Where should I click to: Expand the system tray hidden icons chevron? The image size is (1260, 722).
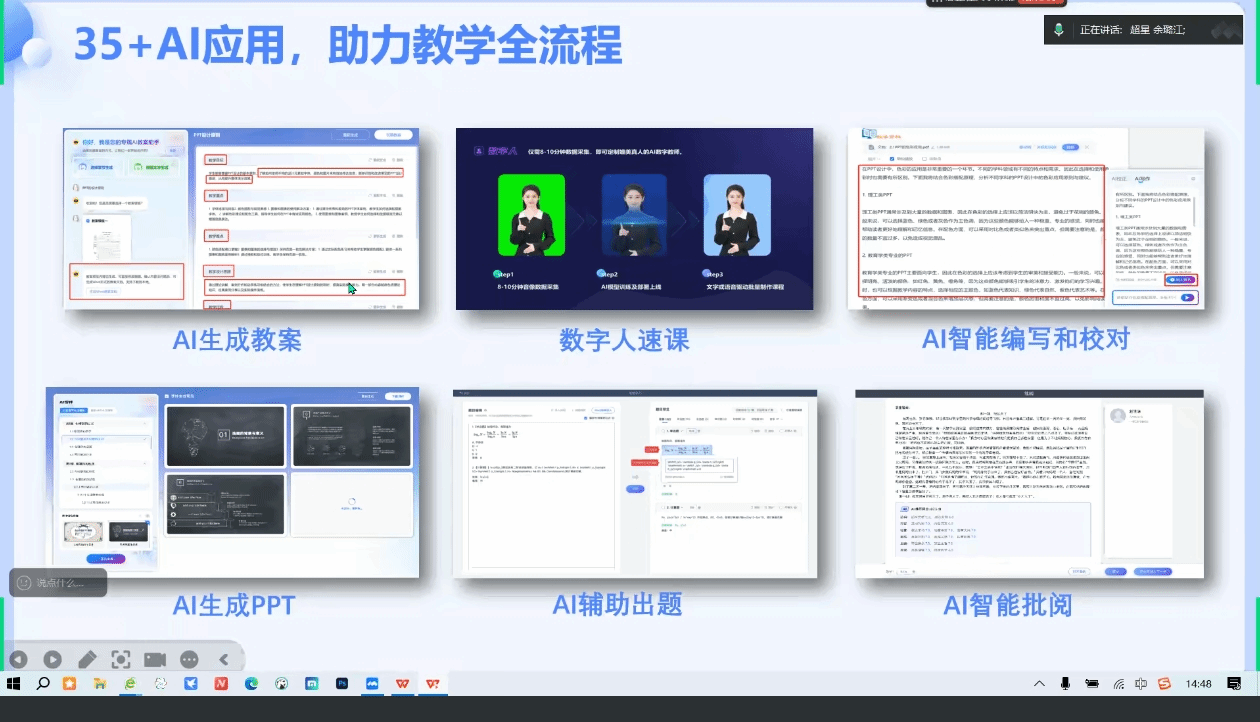coord(1041,684)
